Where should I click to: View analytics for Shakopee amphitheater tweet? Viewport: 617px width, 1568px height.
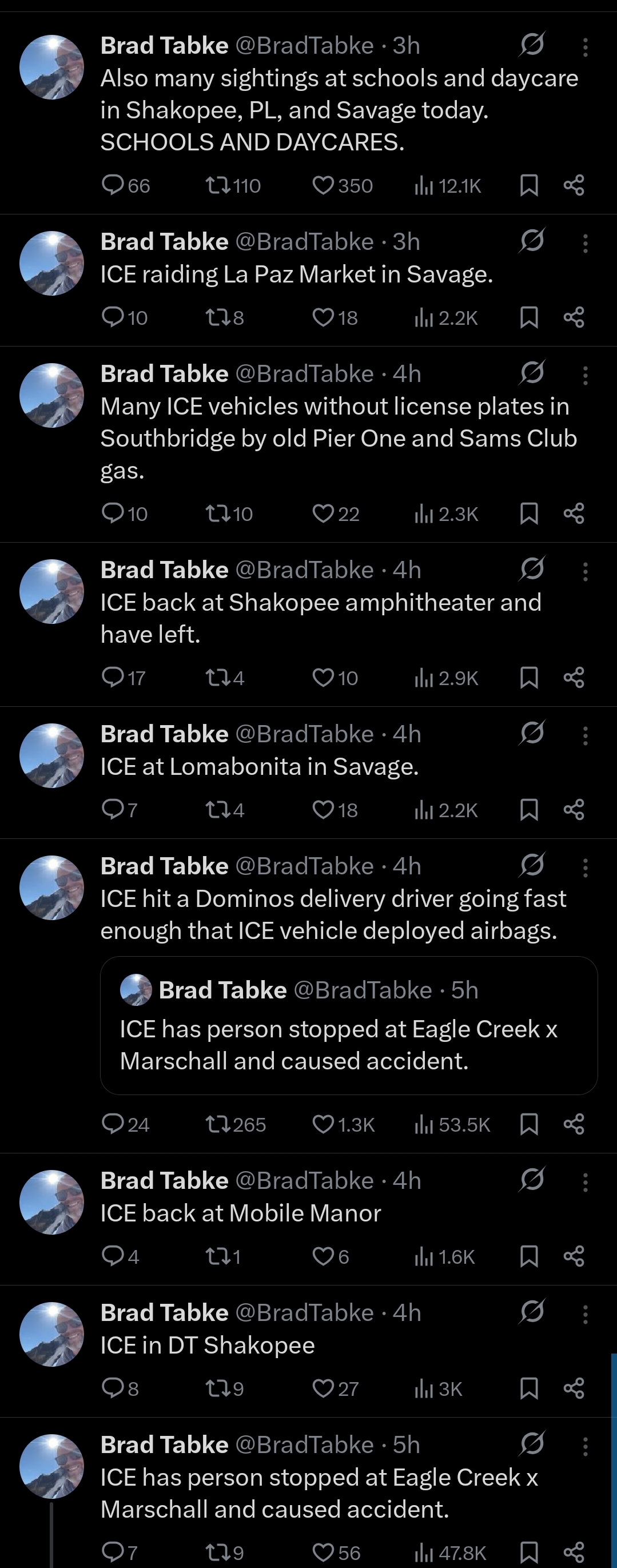tap(446, 678)
